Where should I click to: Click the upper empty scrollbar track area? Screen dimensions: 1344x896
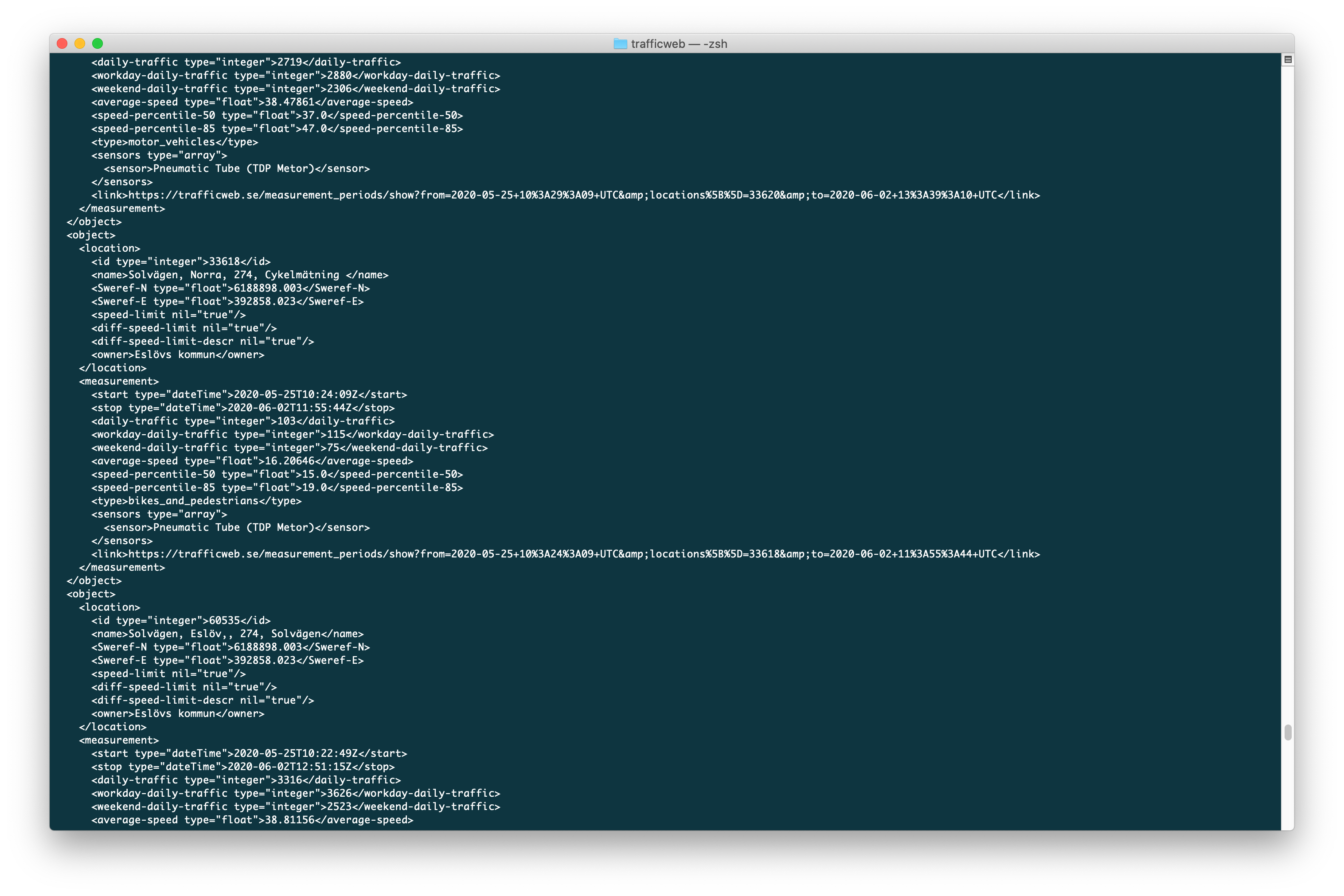click(x=1287, y=343)
